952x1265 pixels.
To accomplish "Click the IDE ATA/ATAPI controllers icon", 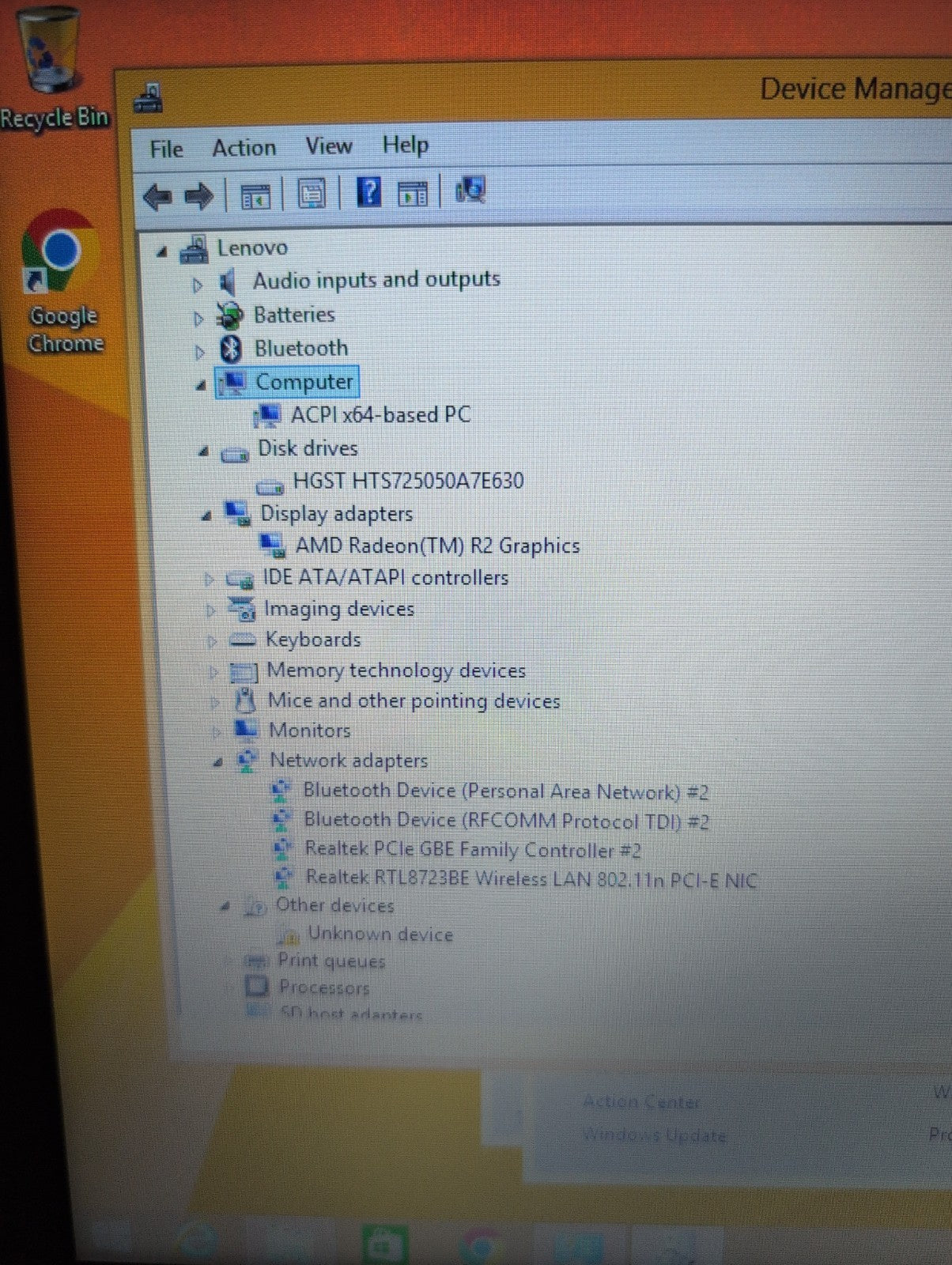I will pos(240,580).
